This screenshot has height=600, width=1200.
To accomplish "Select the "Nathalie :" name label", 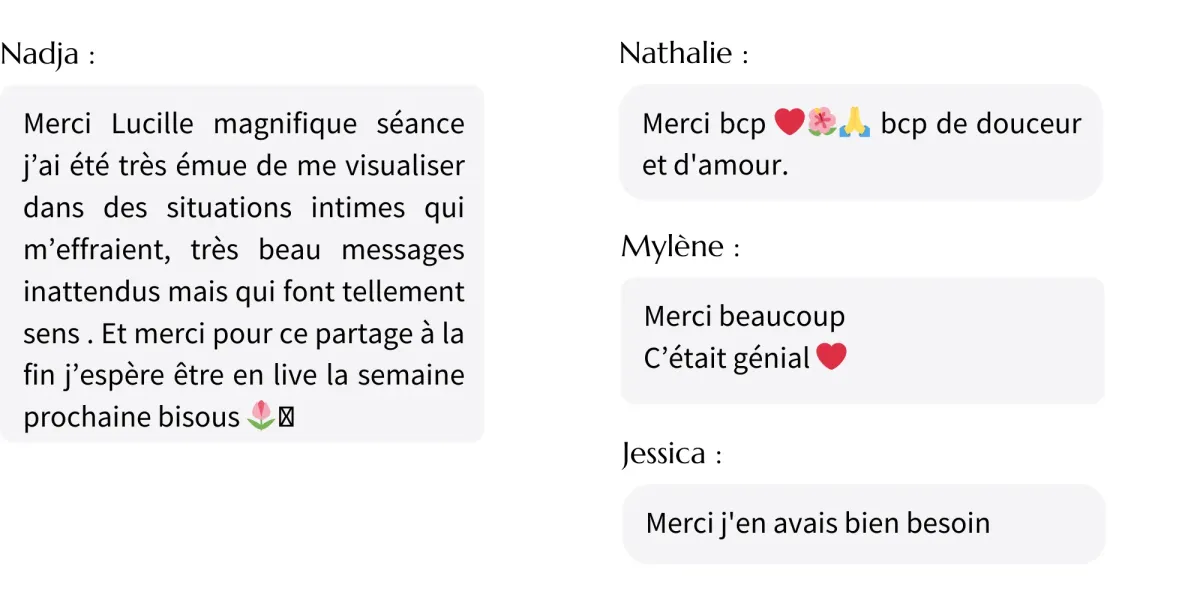I will coord(684,53).
